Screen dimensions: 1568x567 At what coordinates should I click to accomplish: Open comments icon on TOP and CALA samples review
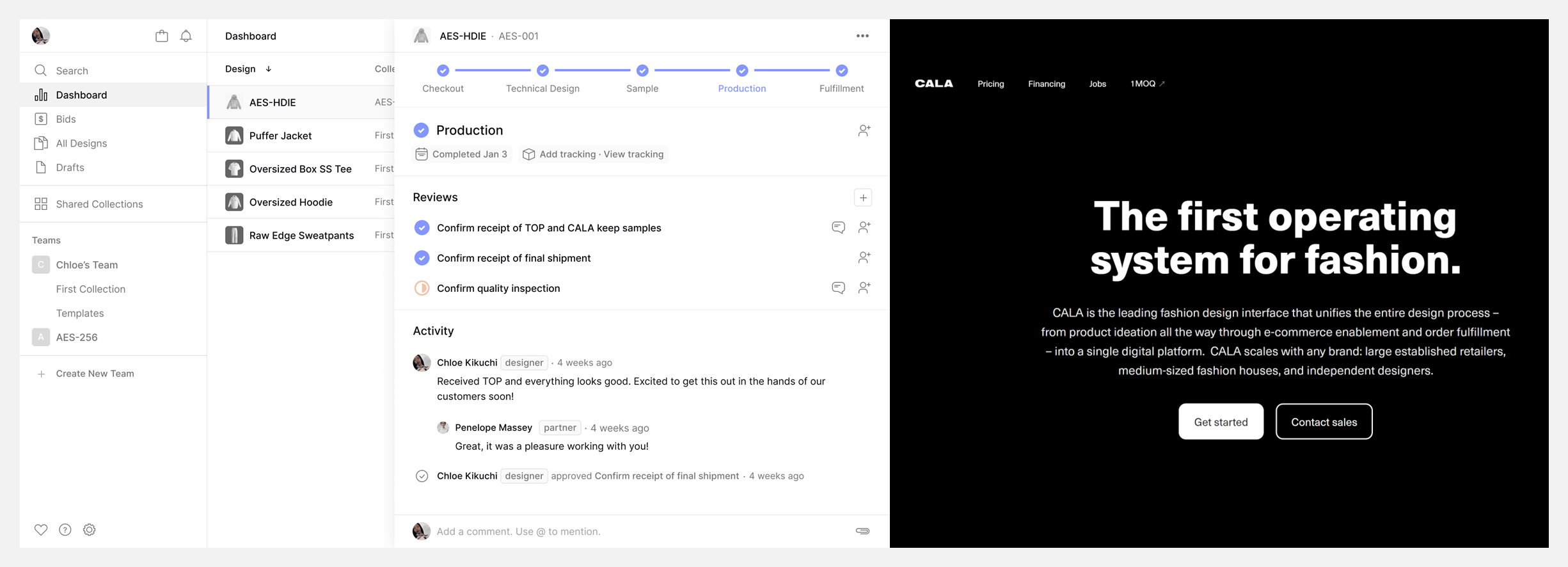839,228
